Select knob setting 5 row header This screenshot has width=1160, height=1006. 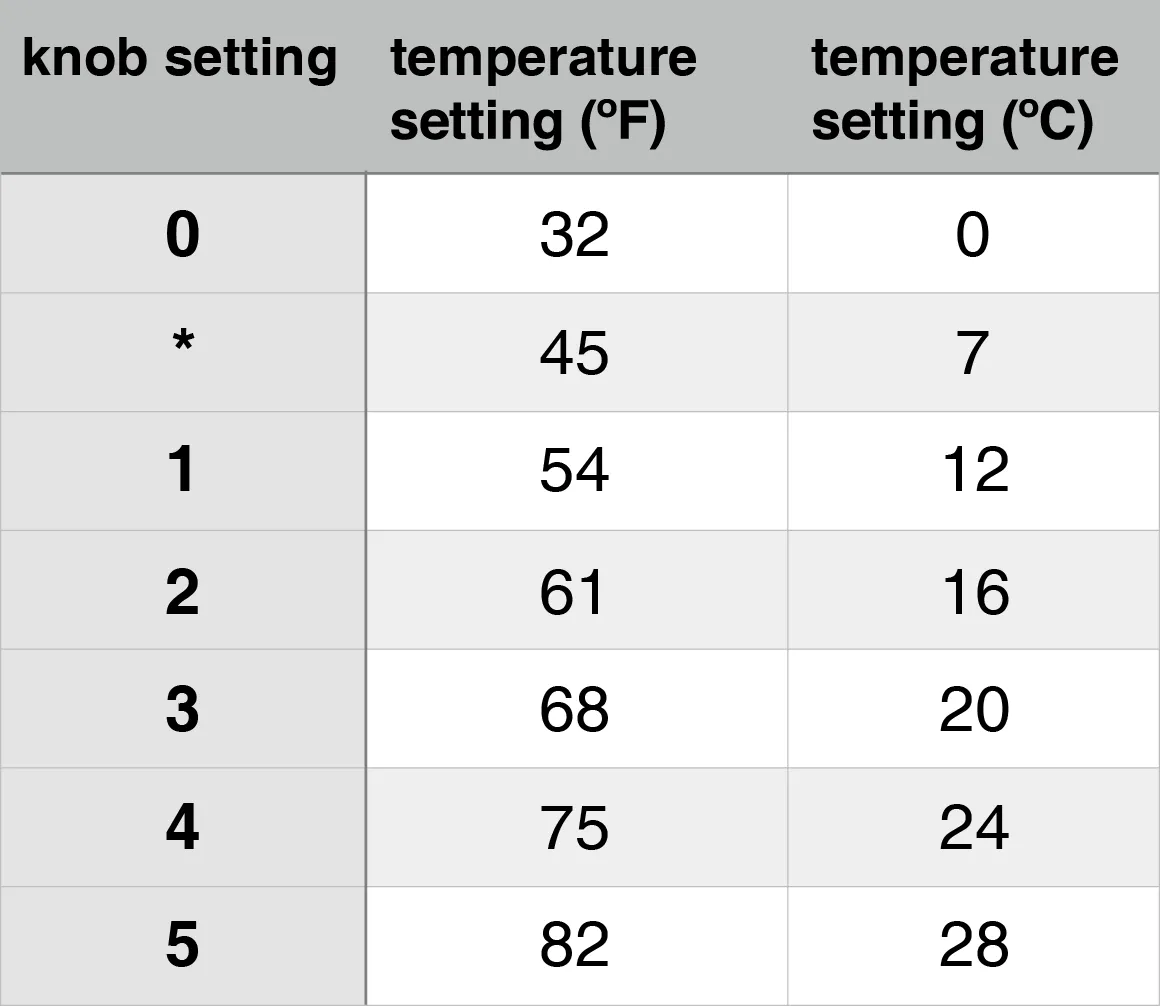point(182,945)
